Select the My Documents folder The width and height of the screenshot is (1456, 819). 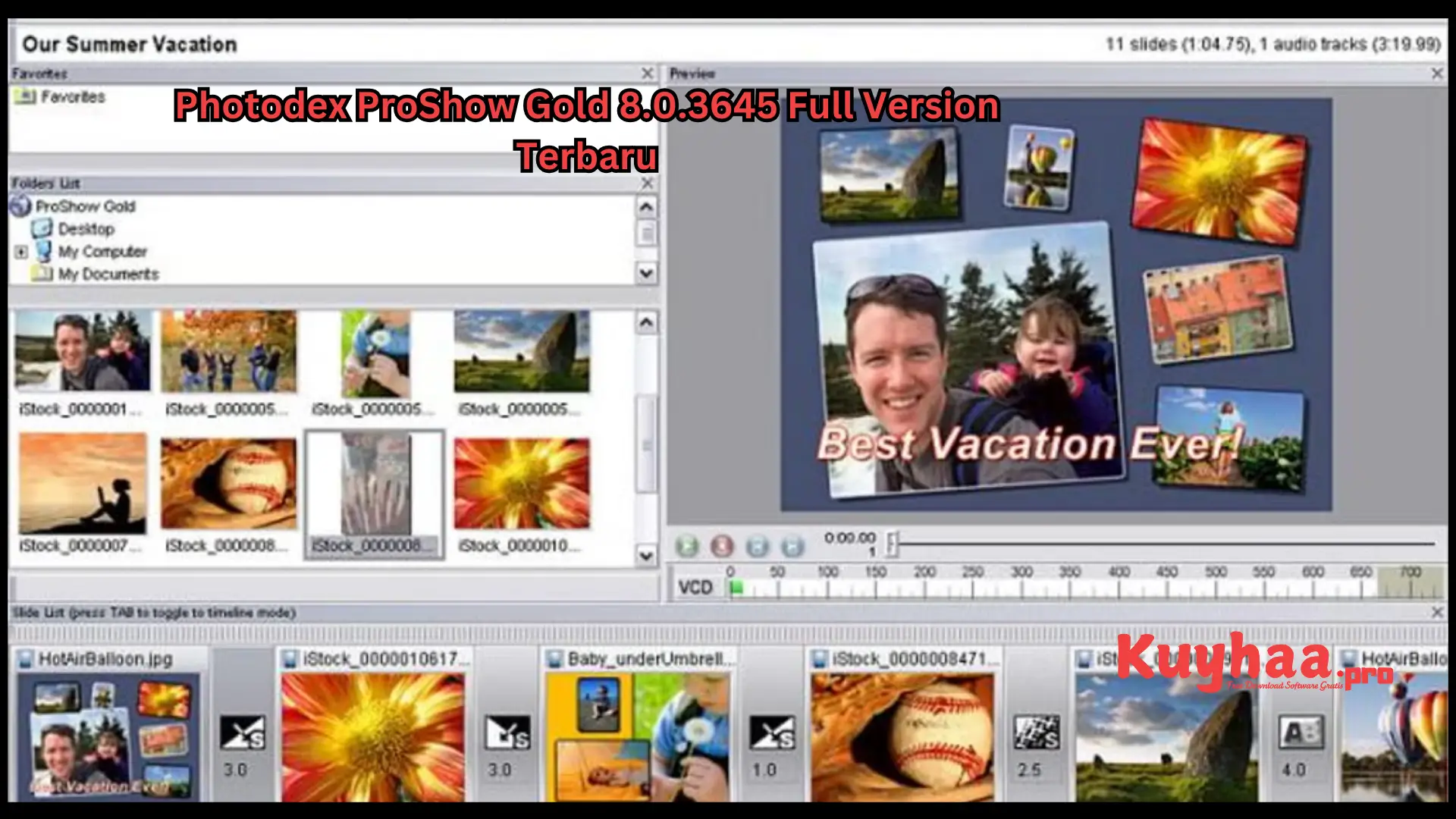pos(96,275)
